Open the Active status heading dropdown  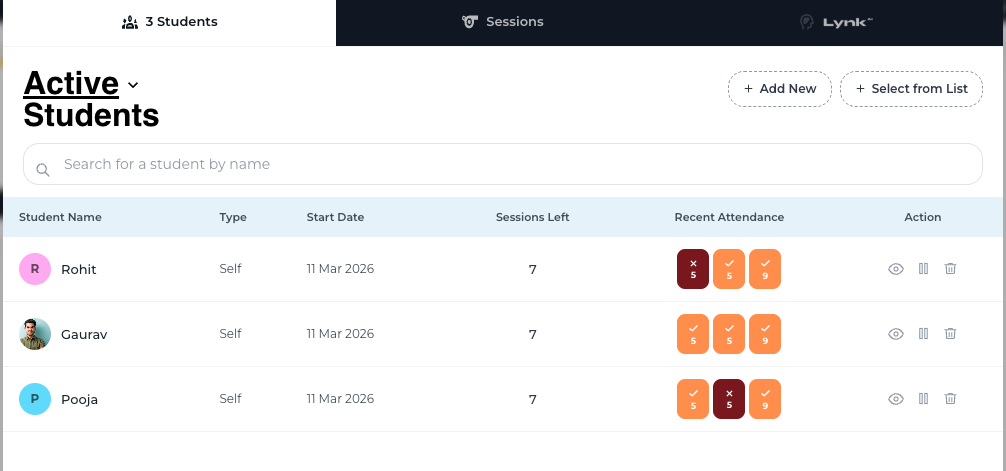pyautogui.click(x=71, y=83)
